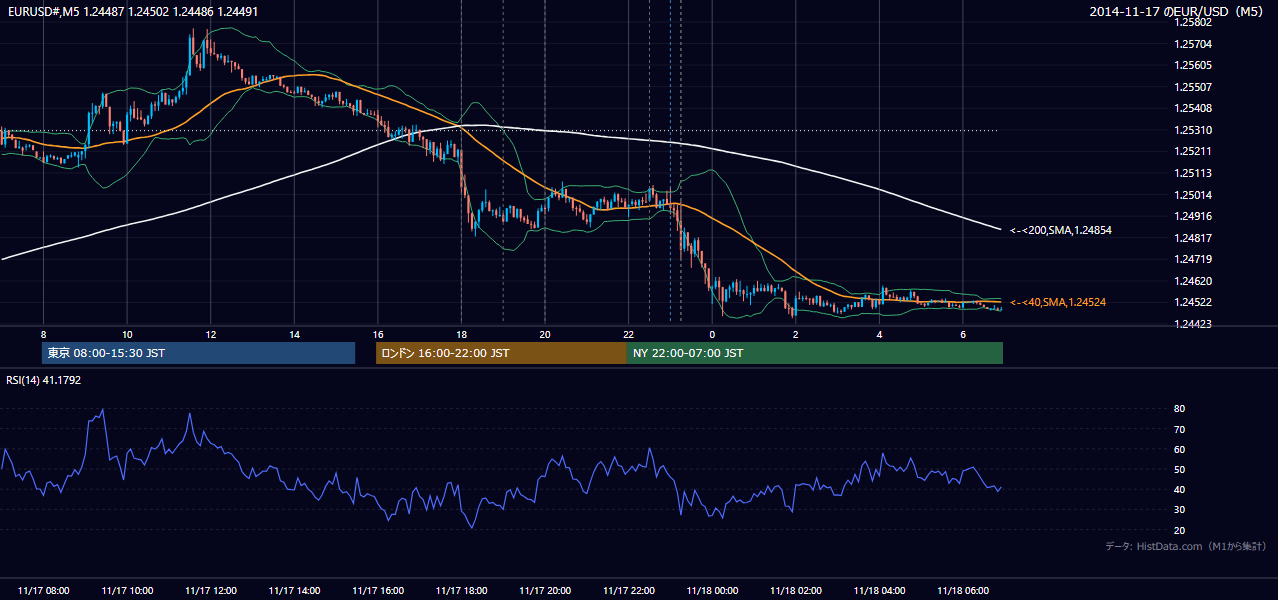Click price axis value 1.24719
The width and height of the screenshot is (1278, 600).
1194,259
